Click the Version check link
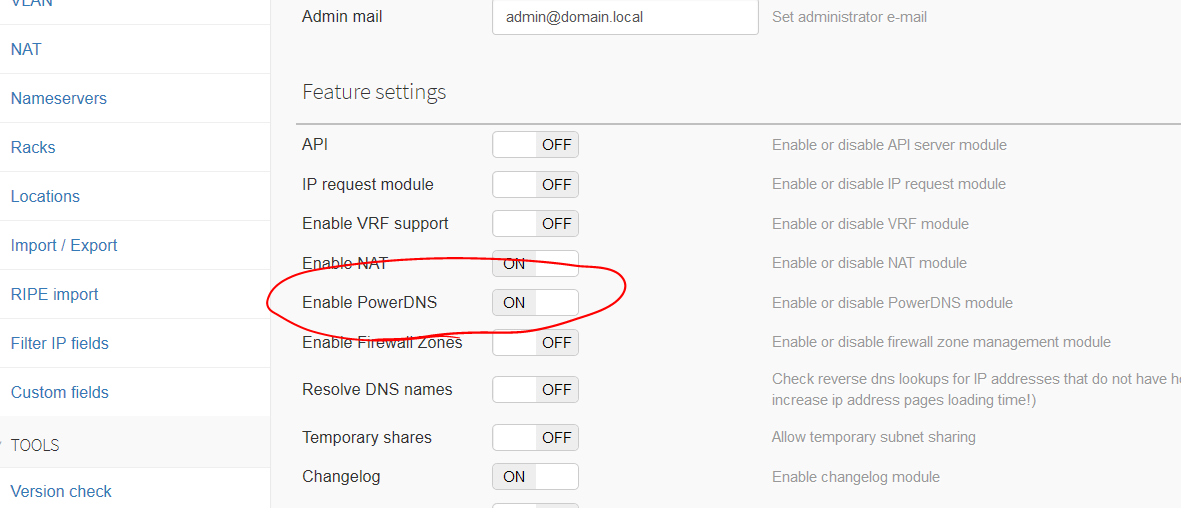Screen dimensions: 1181x508 pos(61,491)
